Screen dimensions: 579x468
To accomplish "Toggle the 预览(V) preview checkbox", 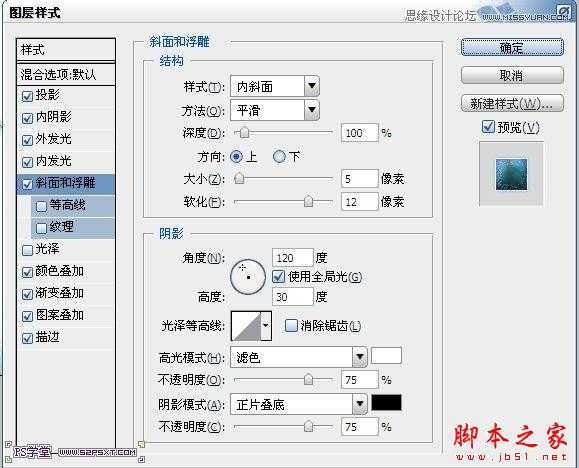I will (488, 127).
